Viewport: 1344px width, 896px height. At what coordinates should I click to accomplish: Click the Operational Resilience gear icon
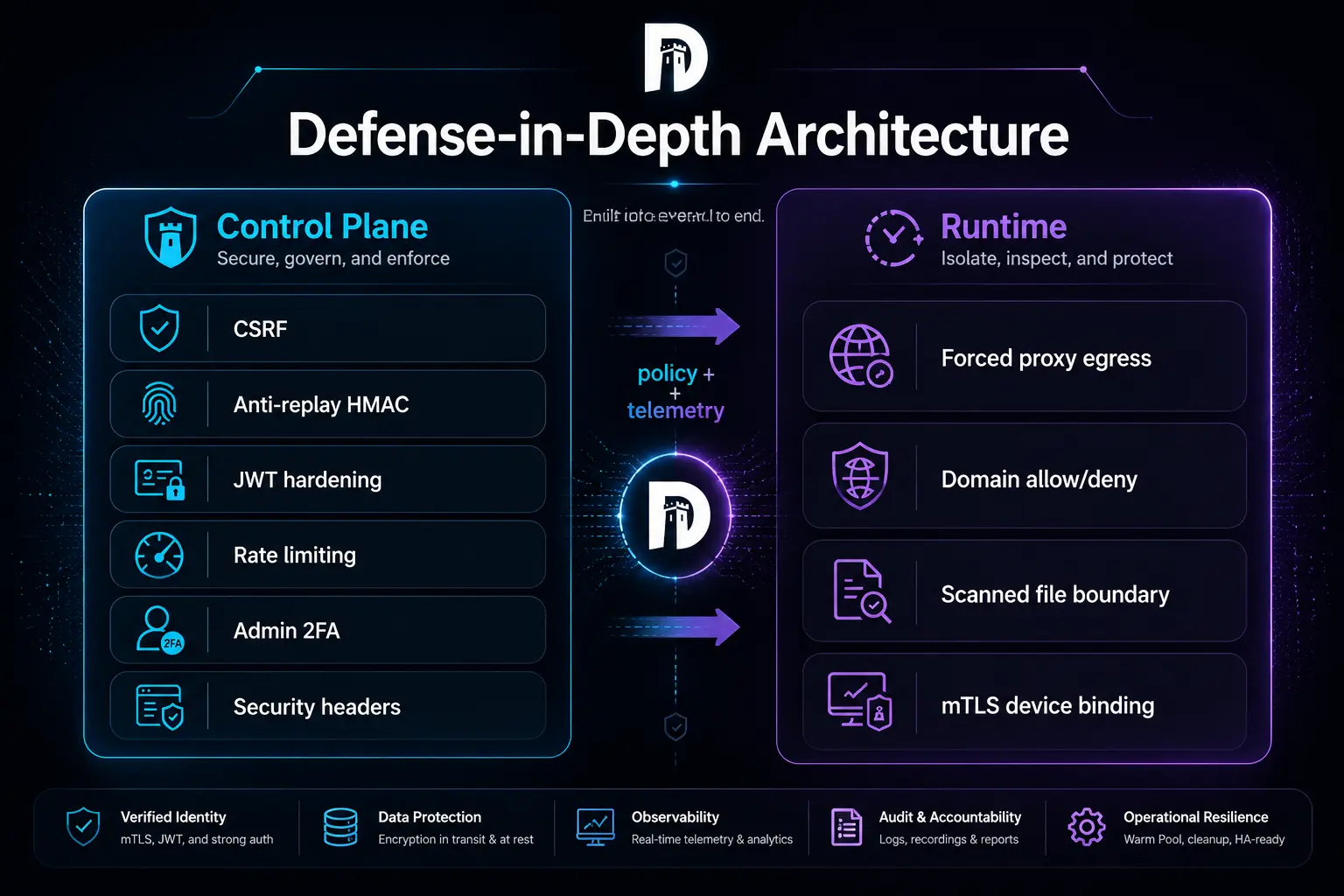(x=1087, y=827)
